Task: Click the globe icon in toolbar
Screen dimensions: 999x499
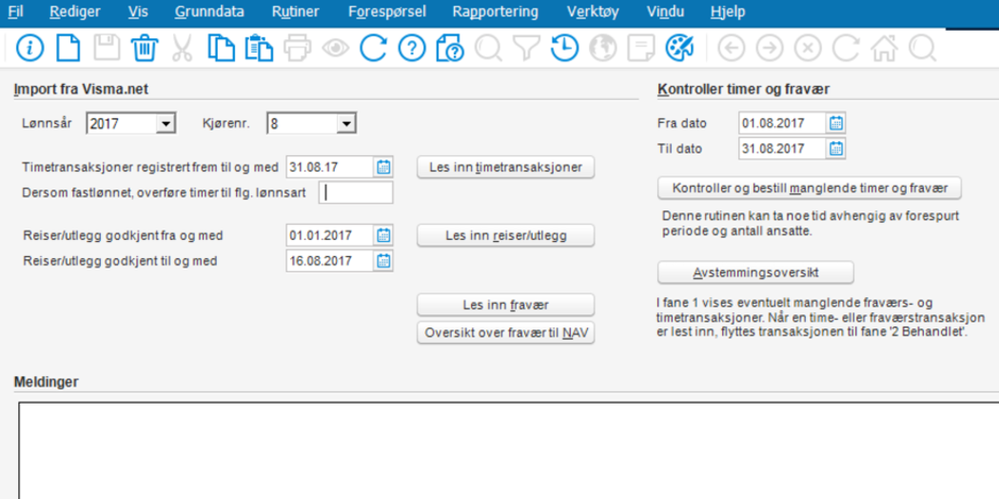Action: [x=603, y=48]
